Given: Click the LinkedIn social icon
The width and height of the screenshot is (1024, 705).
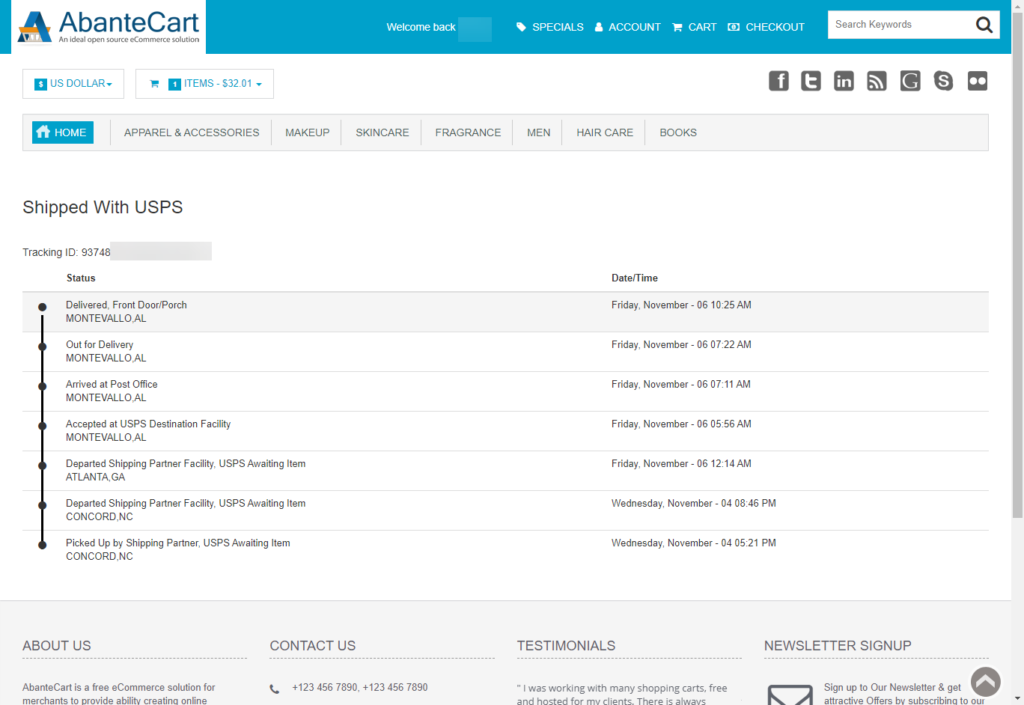Looking at the screenshot, I should pos(844,81).
